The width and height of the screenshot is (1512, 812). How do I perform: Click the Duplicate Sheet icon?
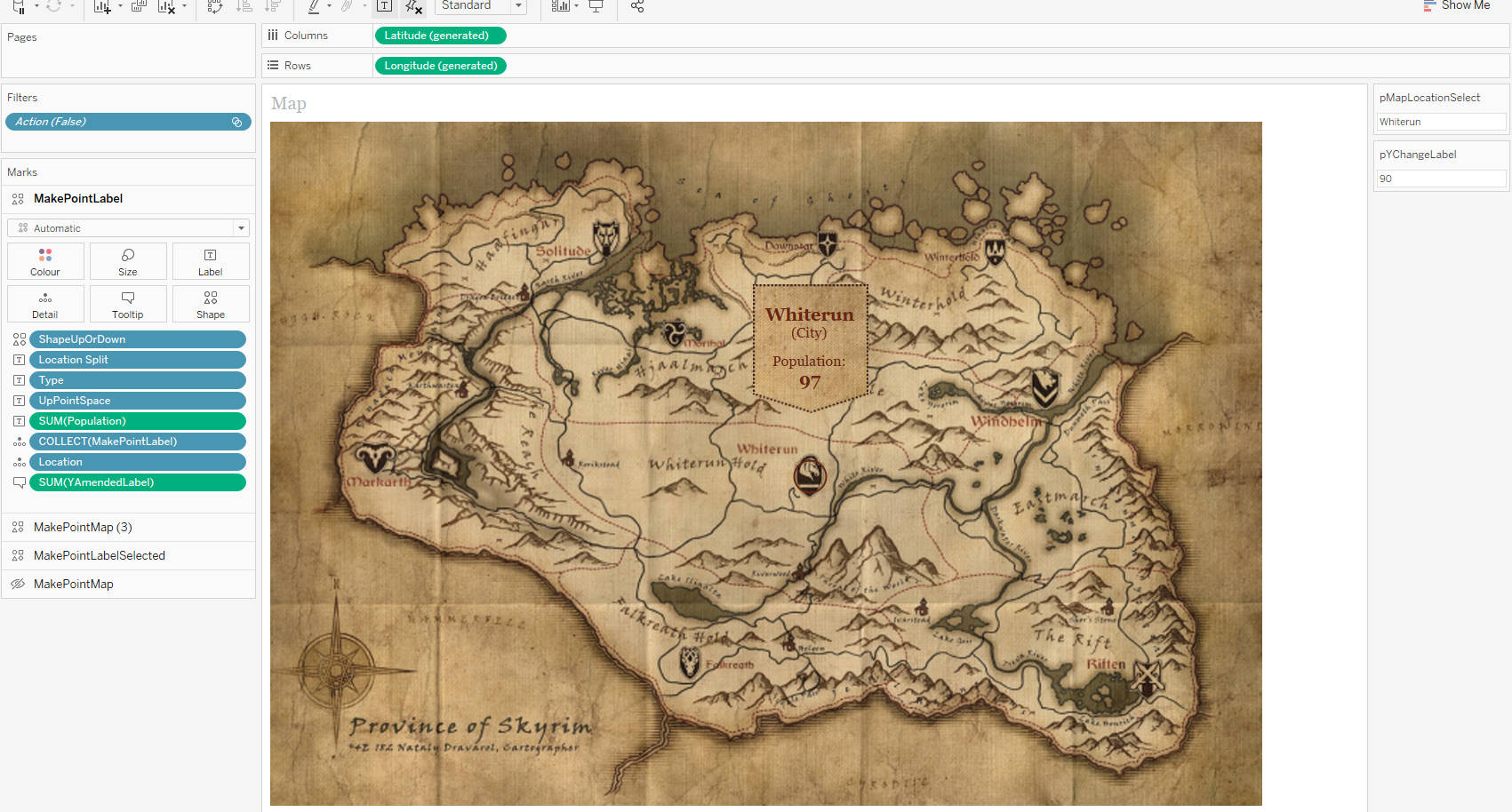point(139,6)
